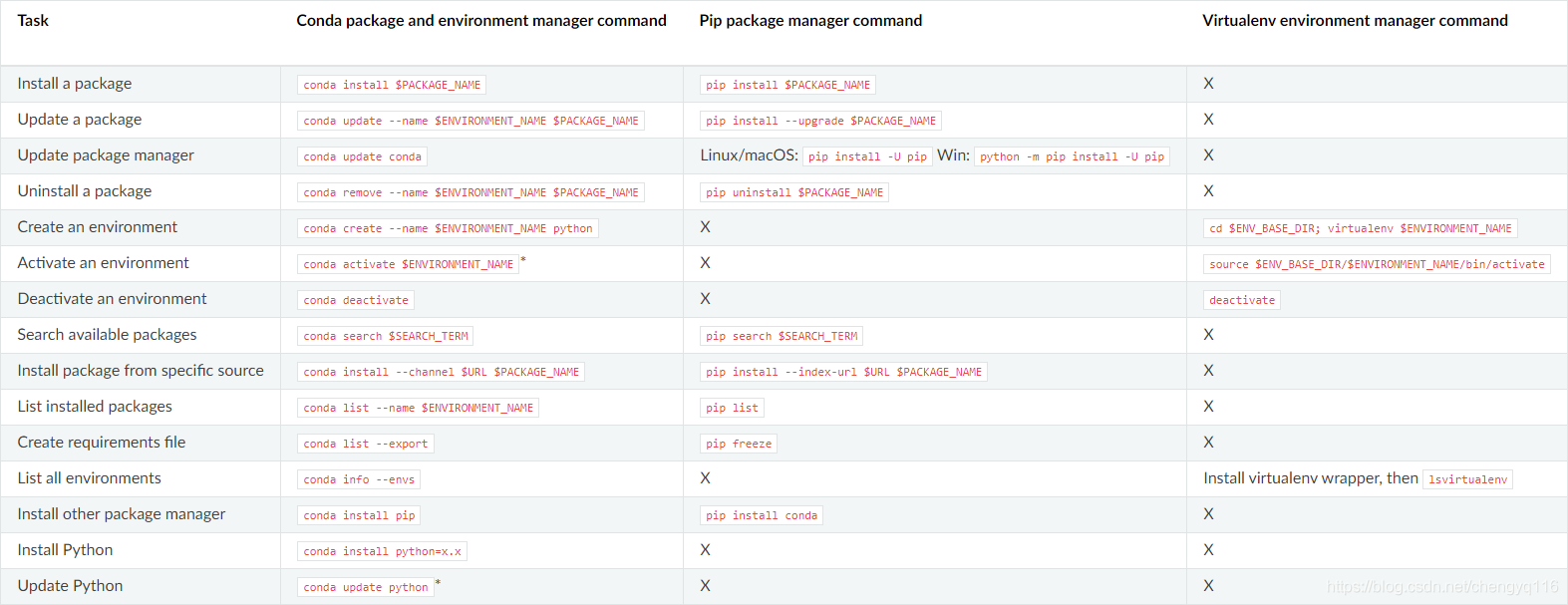The height and width of the screenshot is (605, 1568).
Task: Click the 'conda update --name $ENVIRONMENT_NAME' code
Action: click(471, 121)
